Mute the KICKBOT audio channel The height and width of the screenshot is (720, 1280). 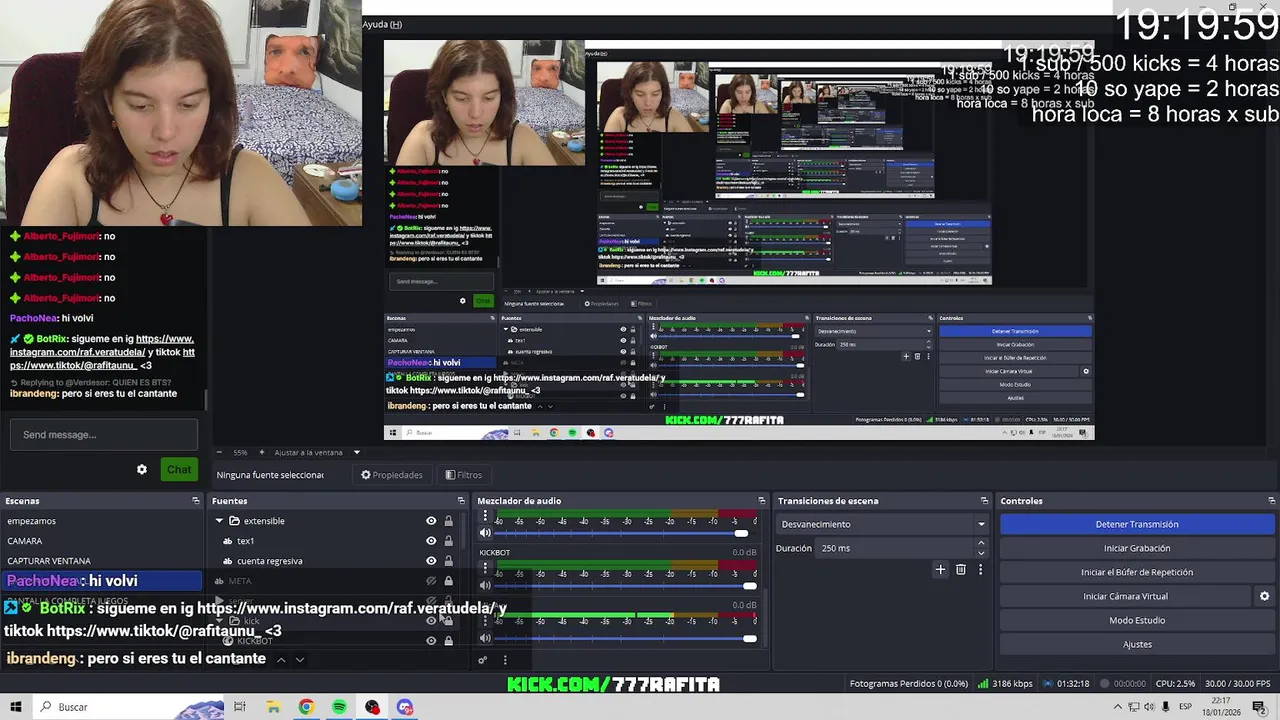485,585
